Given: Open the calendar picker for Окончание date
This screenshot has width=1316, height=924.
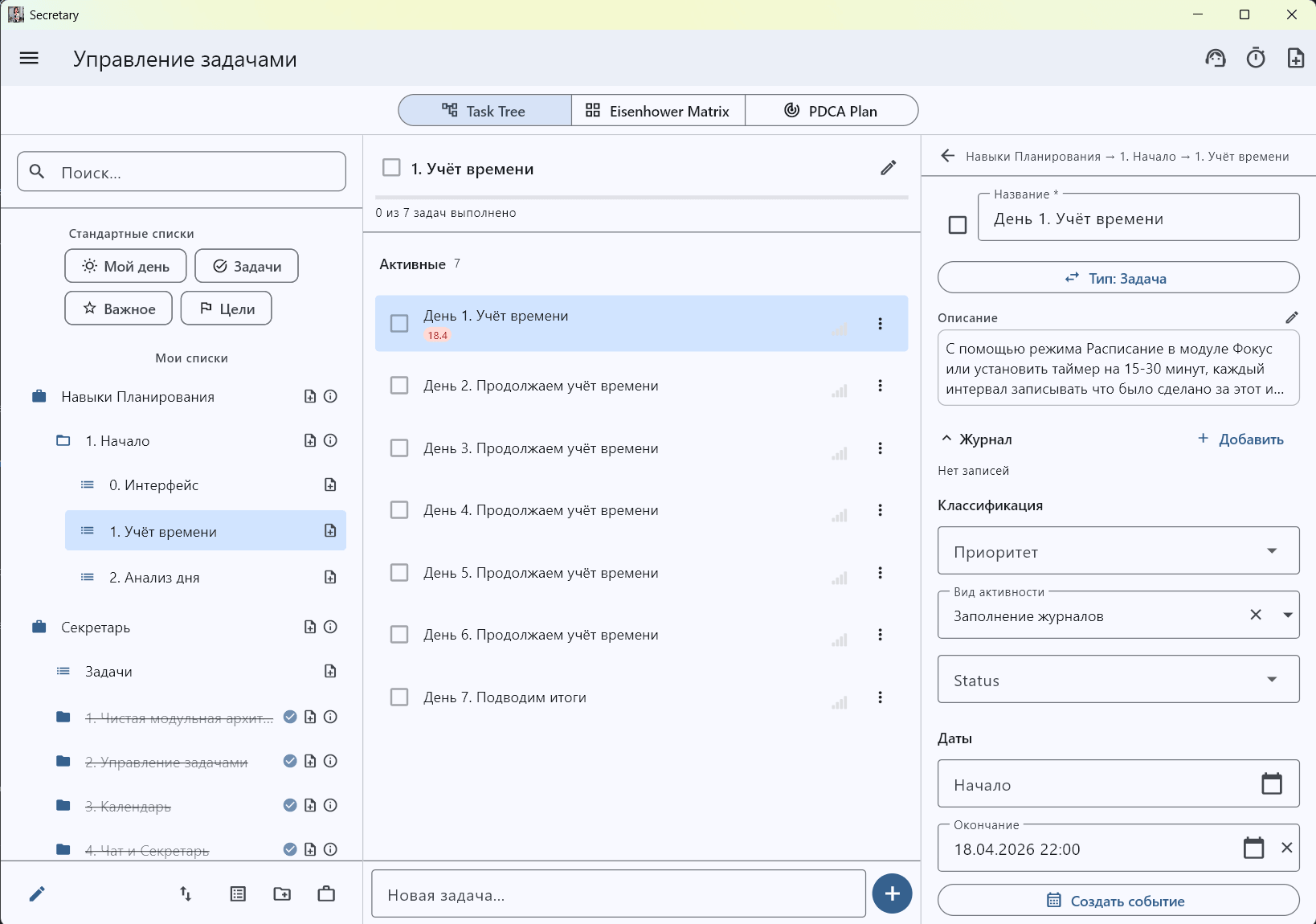Looking at the screenshot, I should pos(1253,848).
